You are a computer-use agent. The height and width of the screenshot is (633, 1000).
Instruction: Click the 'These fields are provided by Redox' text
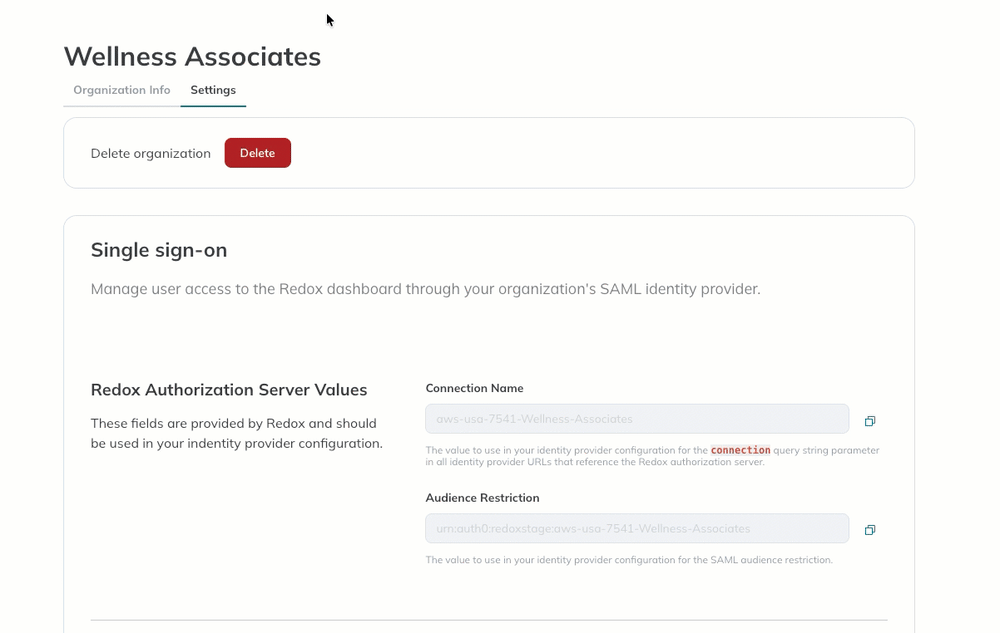[237, 433]
